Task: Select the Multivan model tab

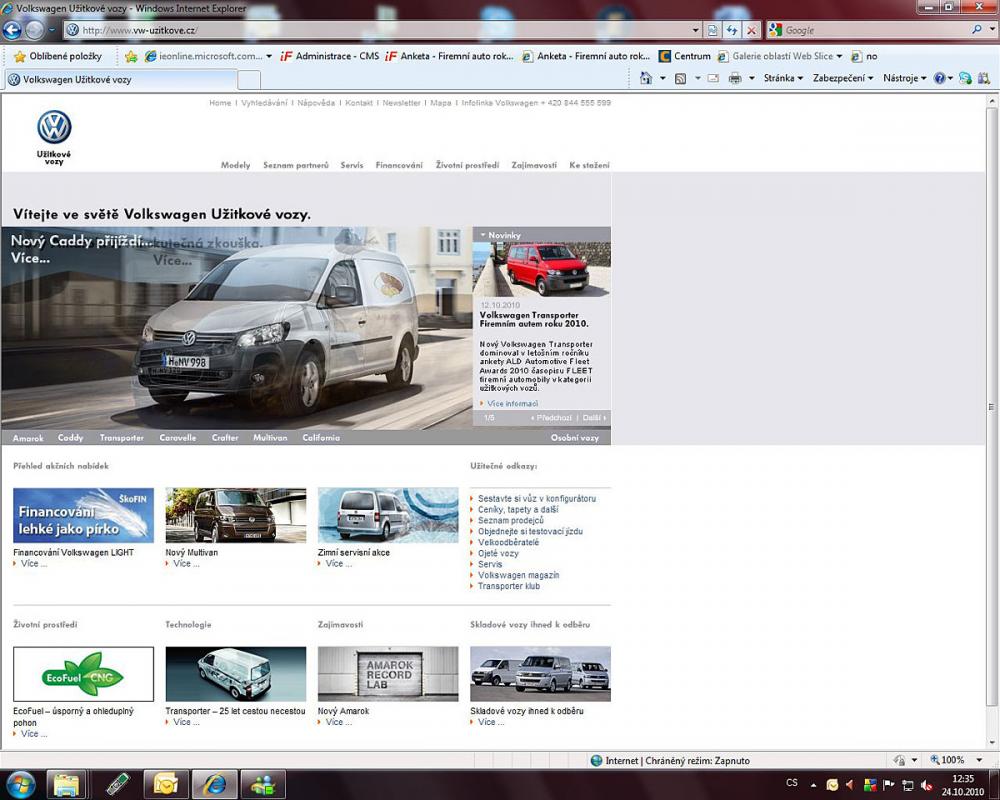Action: click(x=270, y=438)
